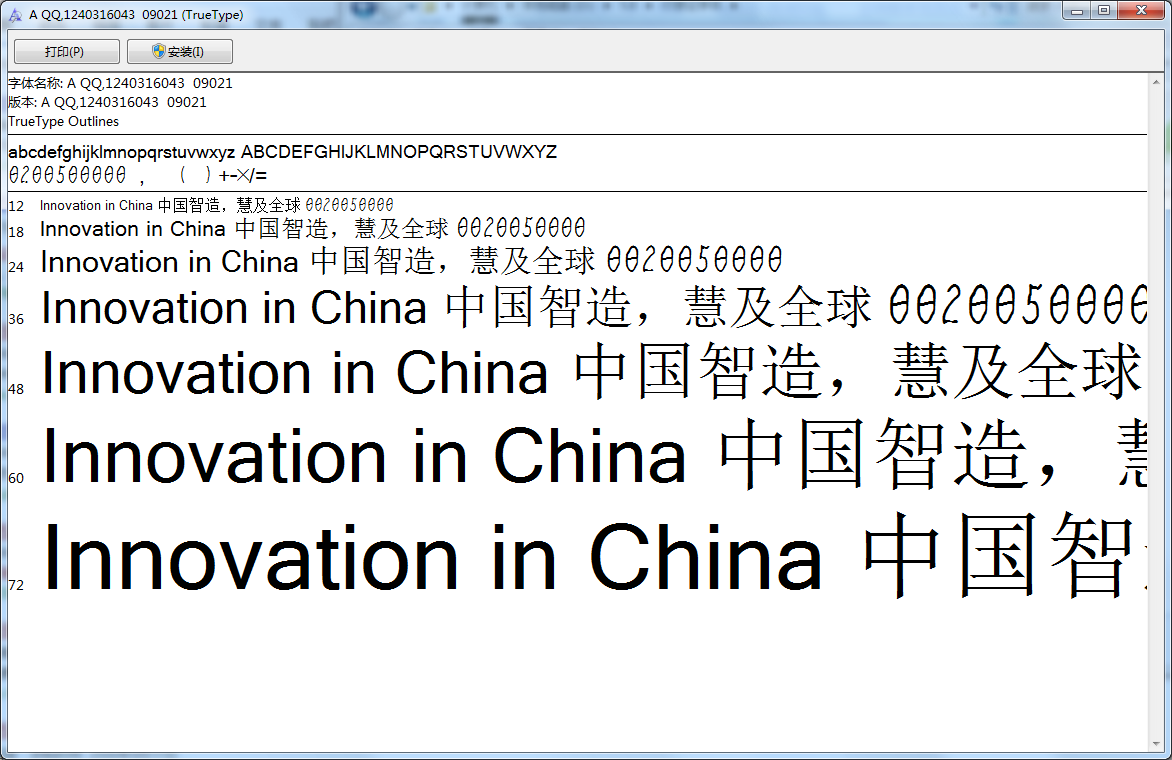The width and height of the screenshot is (1172, 760).
Task: Click the TrueType Outlines text
Action: click(64, 121)
